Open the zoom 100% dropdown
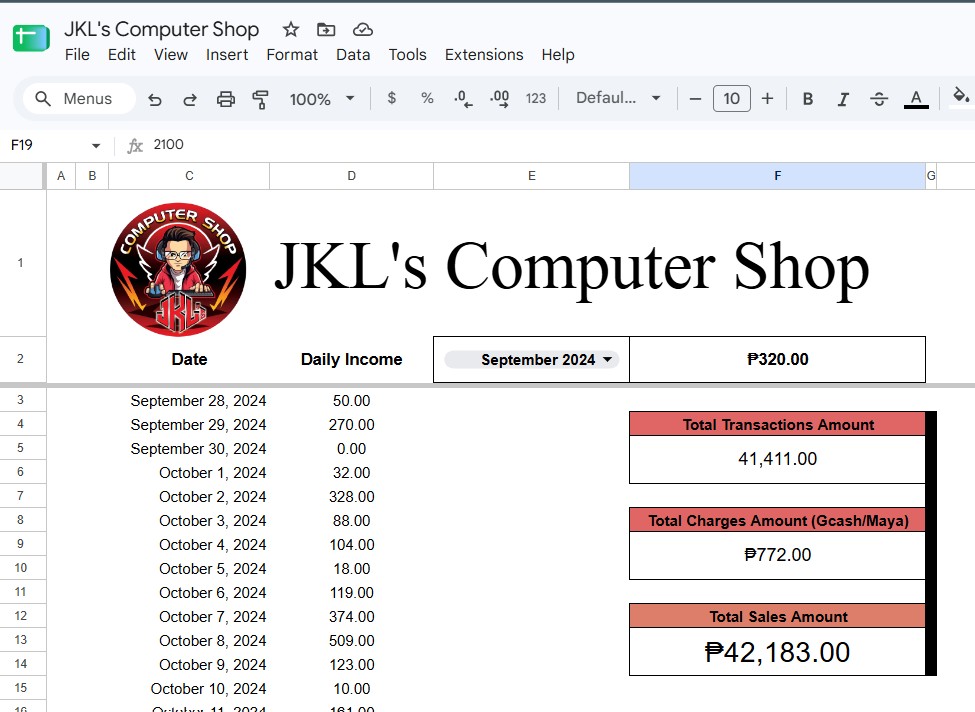Image resolution: width=975 pixels, height=712 pixels. (321, 99)
